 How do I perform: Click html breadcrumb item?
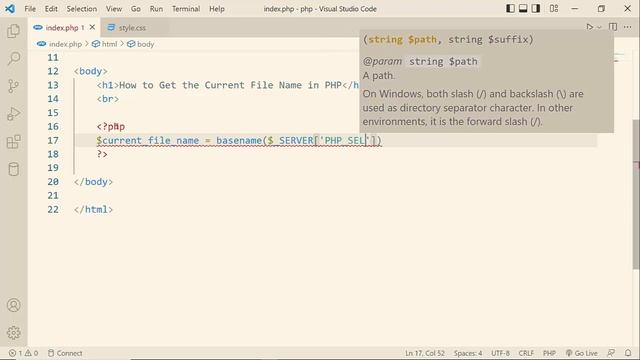(104, 44)
